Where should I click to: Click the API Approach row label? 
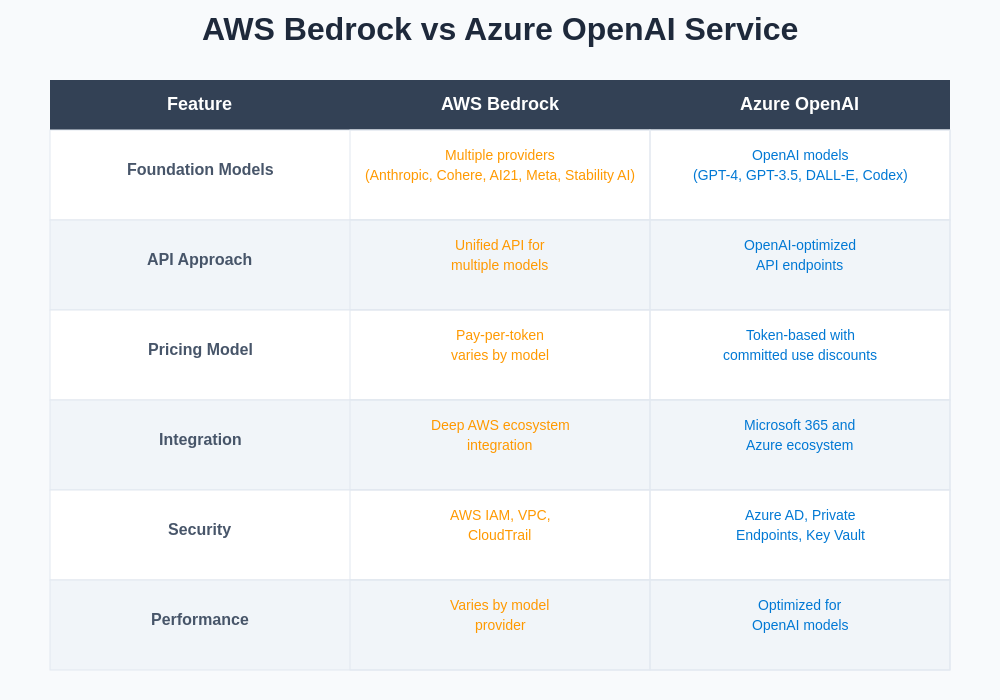tap(200, 260)
